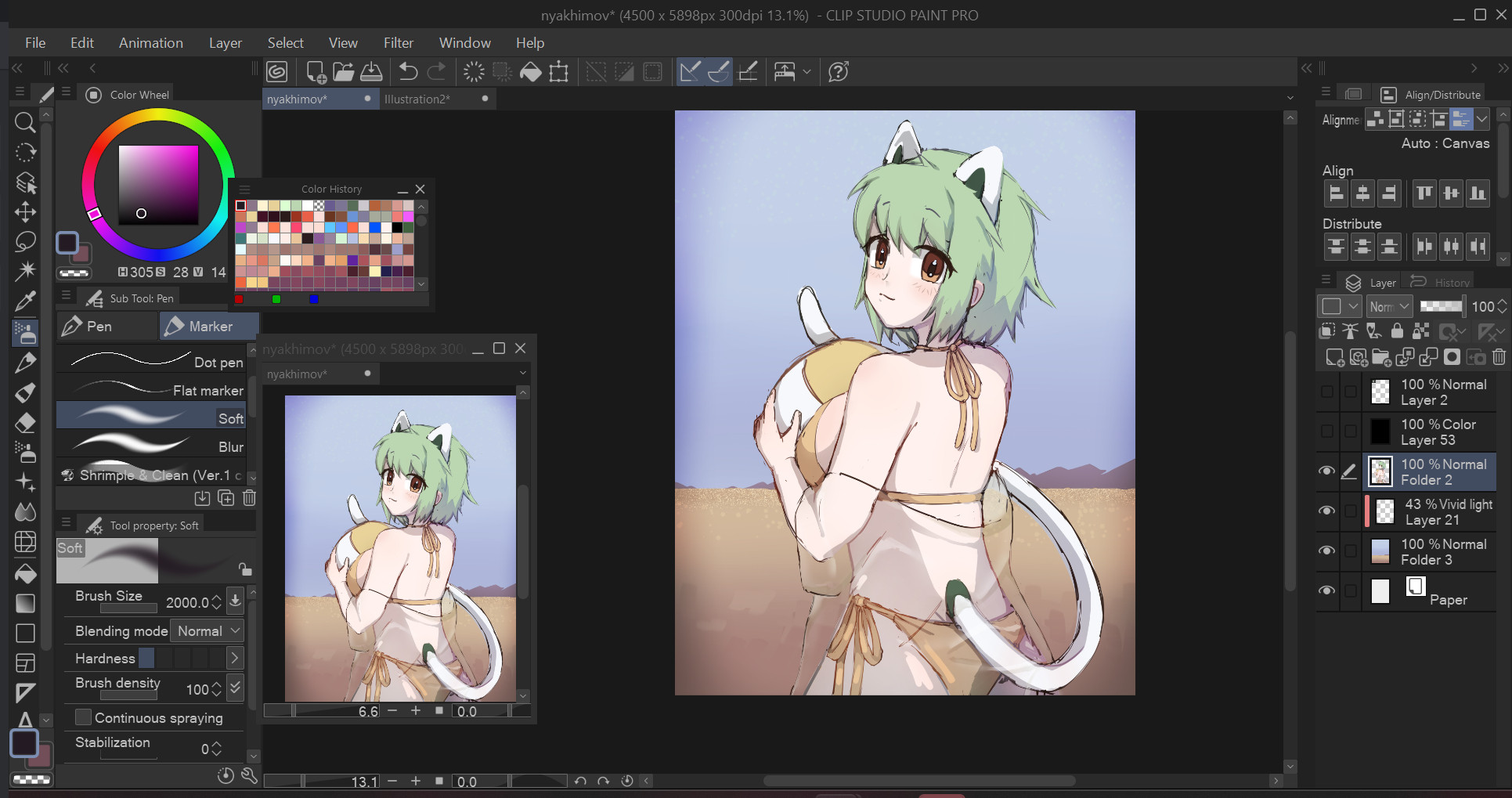This screenshot has height=798, width=1512.
Task: Expand alignment reference dropdown arrow
Action: click(1481, 119)
